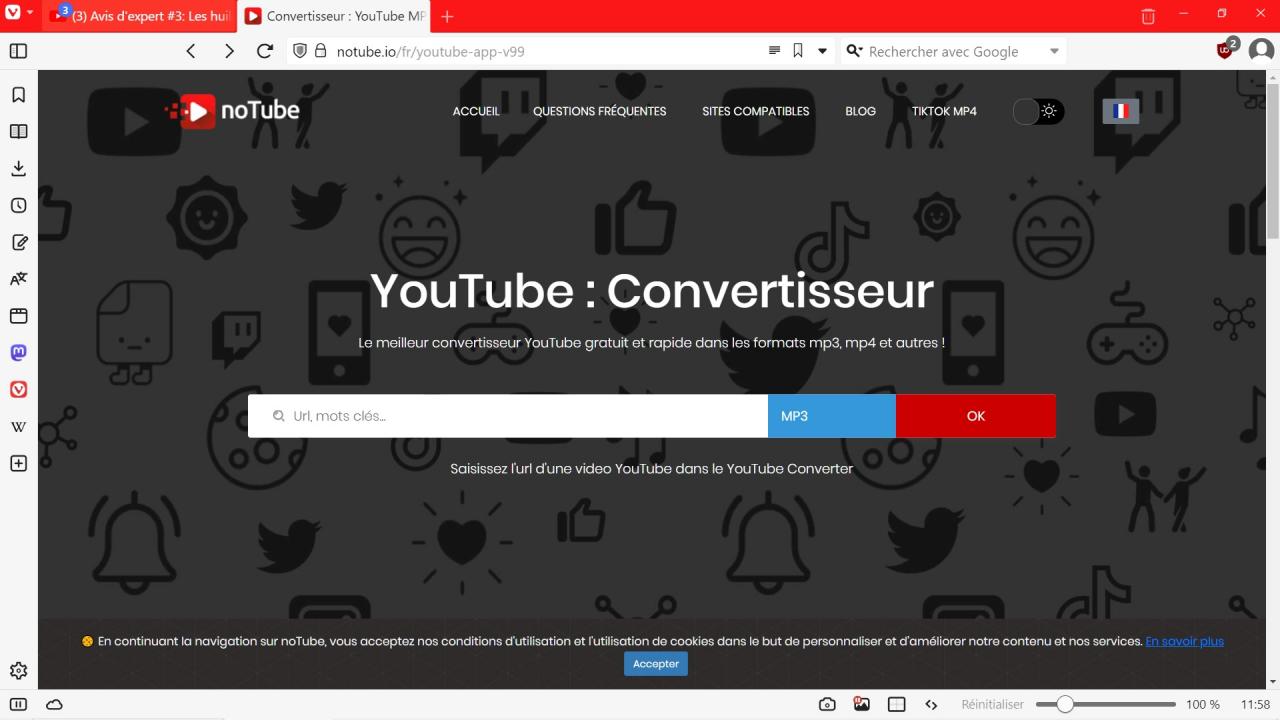1280x720 pixels.
Task: Toggle images and animations in status bar
Action: click(862, 704)
